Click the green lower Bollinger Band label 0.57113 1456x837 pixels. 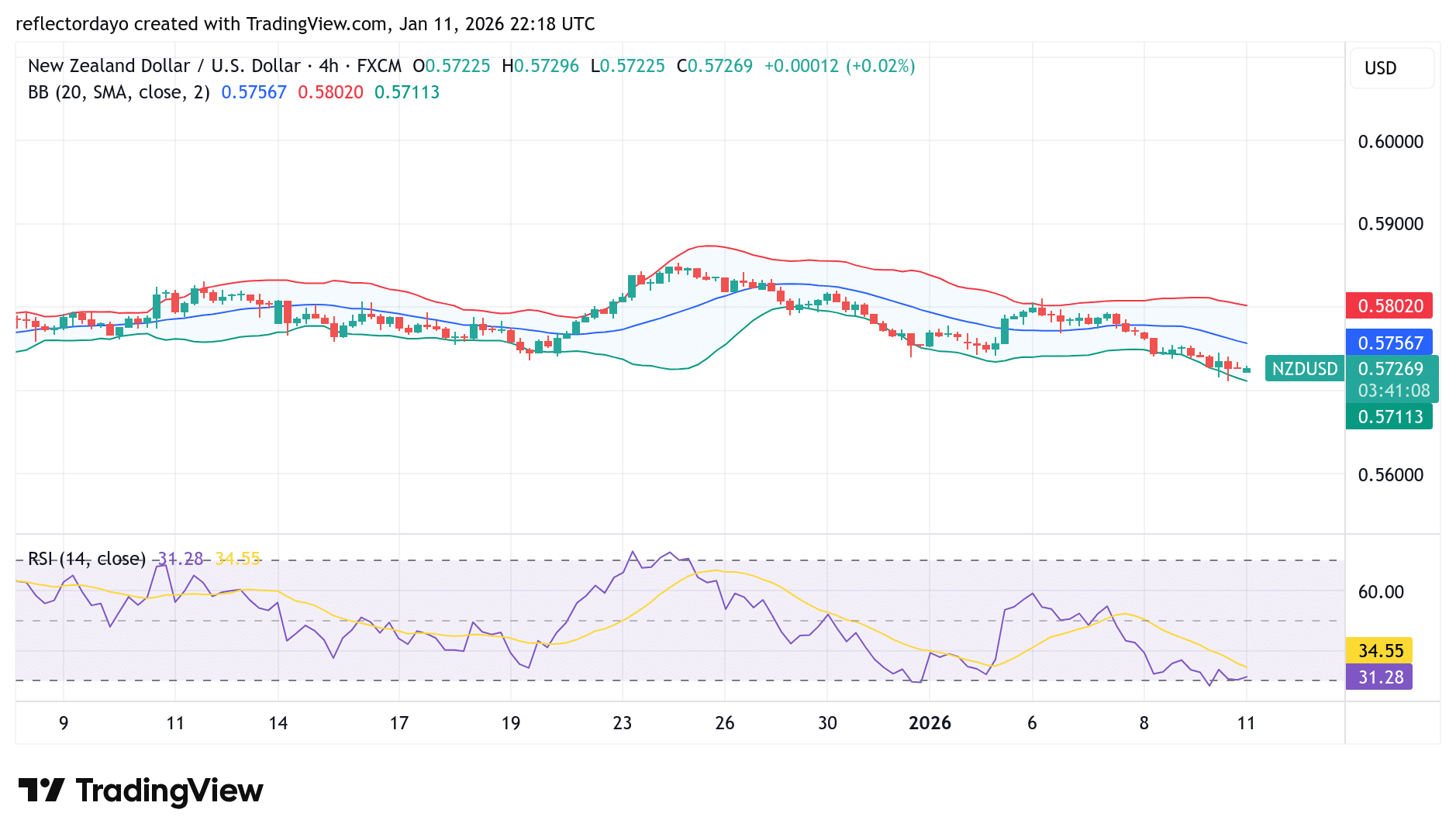pyautogui.click(x=1389, y=417)
